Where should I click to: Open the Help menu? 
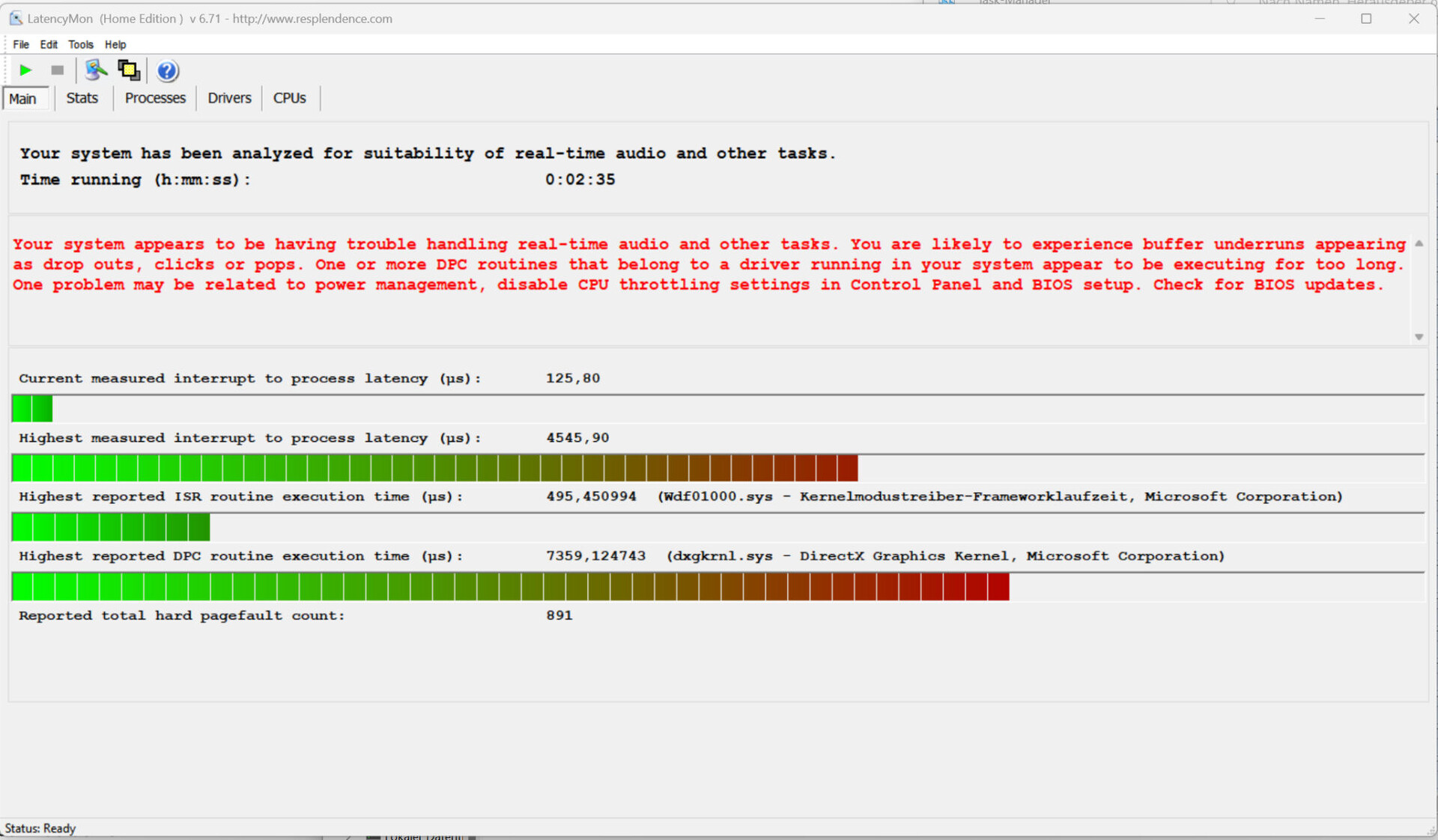point(115,45)
